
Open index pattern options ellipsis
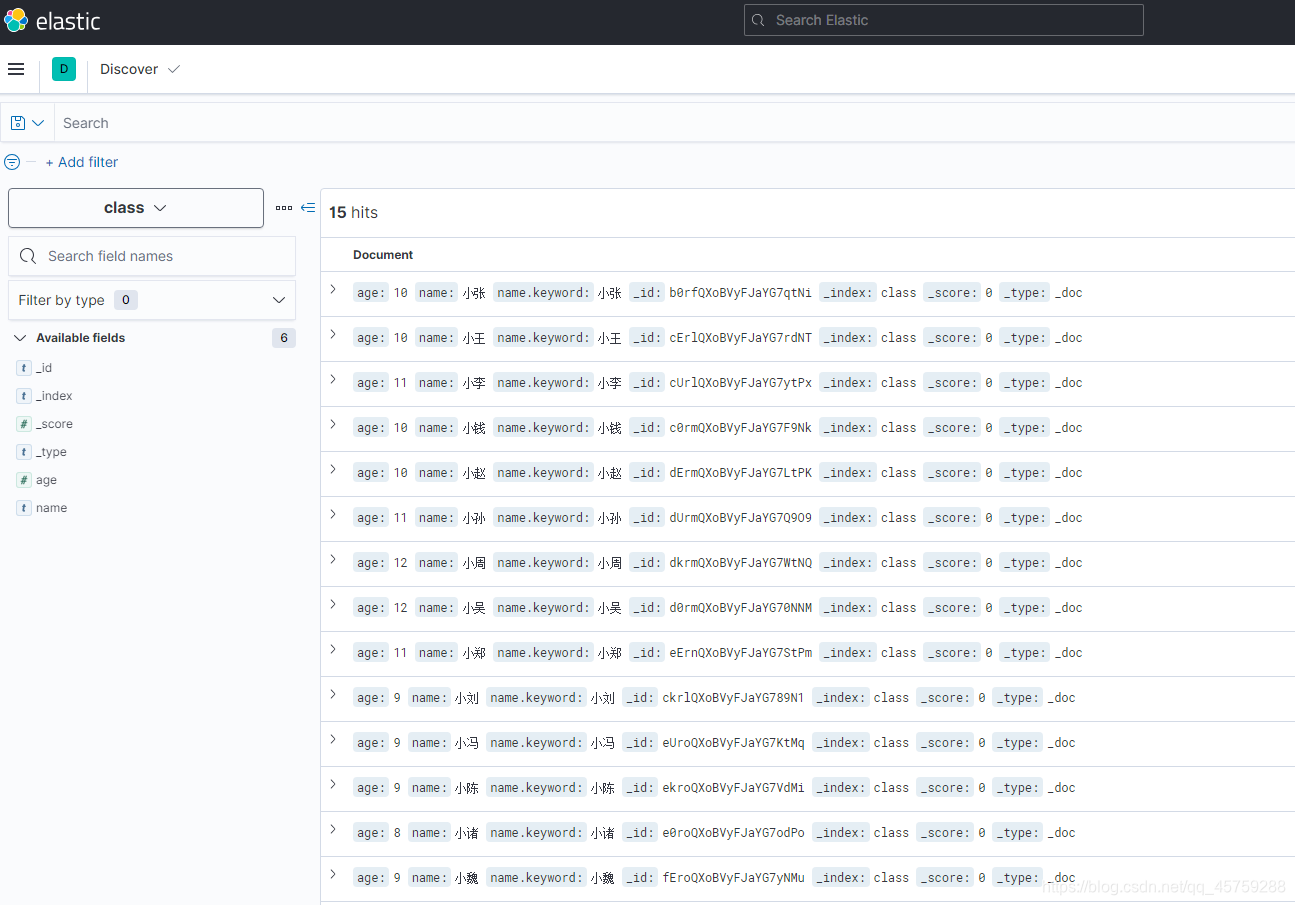click(x=284, y=208)
